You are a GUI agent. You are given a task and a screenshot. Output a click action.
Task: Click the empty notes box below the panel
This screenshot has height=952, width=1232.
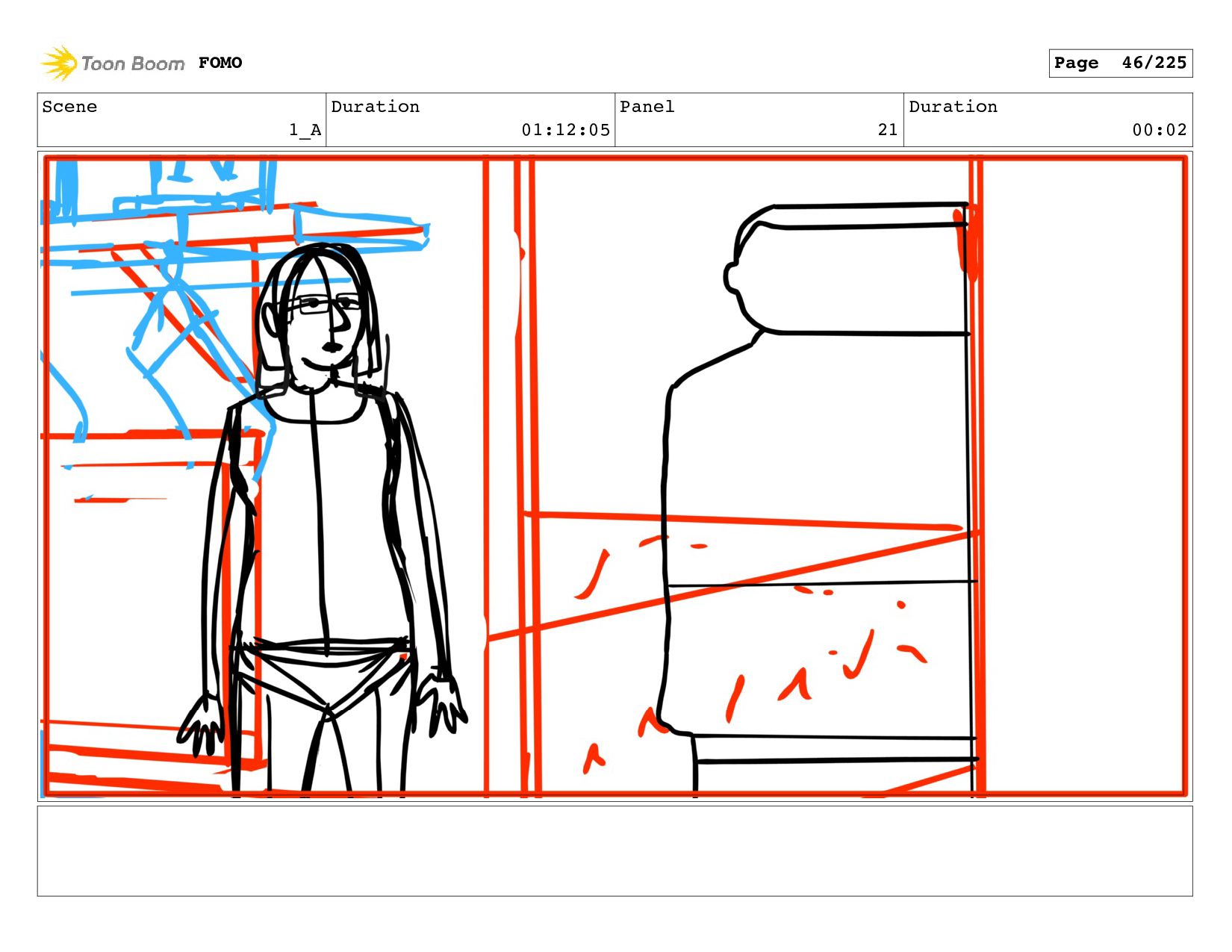coord(615,850)
